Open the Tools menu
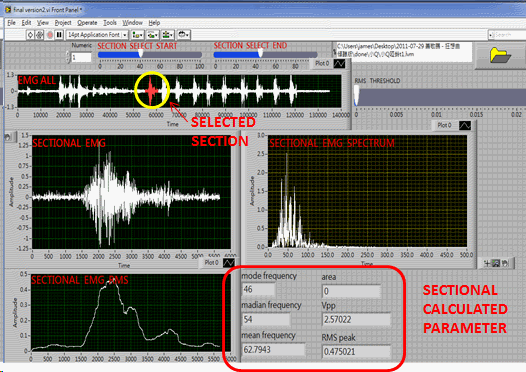The height and width of the screenshot is (372, 526). (110, 23)
